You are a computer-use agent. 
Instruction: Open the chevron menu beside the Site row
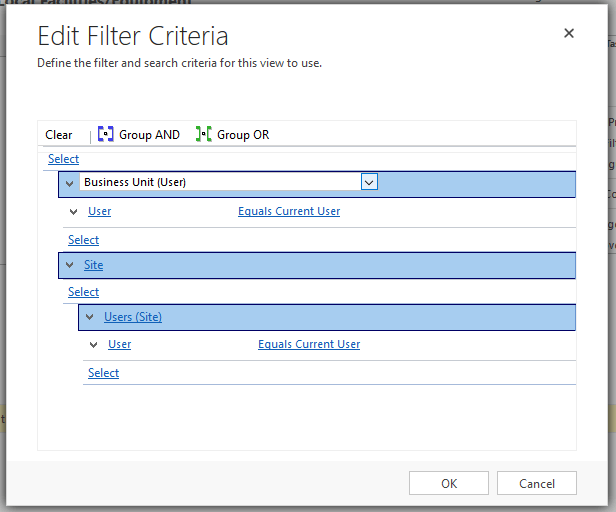tap(68, 265)
